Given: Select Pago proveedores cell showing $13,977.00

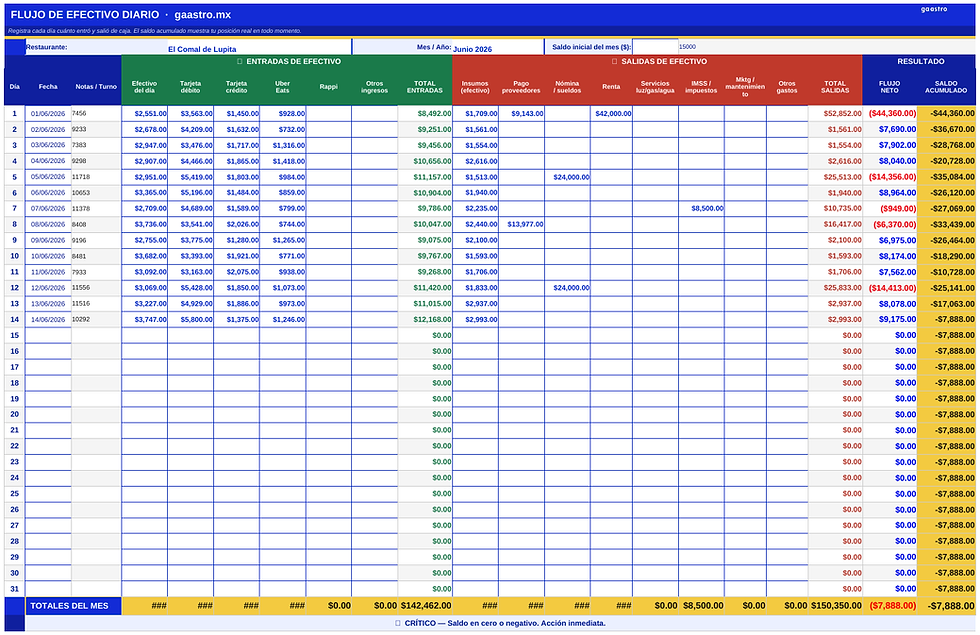Looking at the screenshot, I should click(x=521, y=224).
